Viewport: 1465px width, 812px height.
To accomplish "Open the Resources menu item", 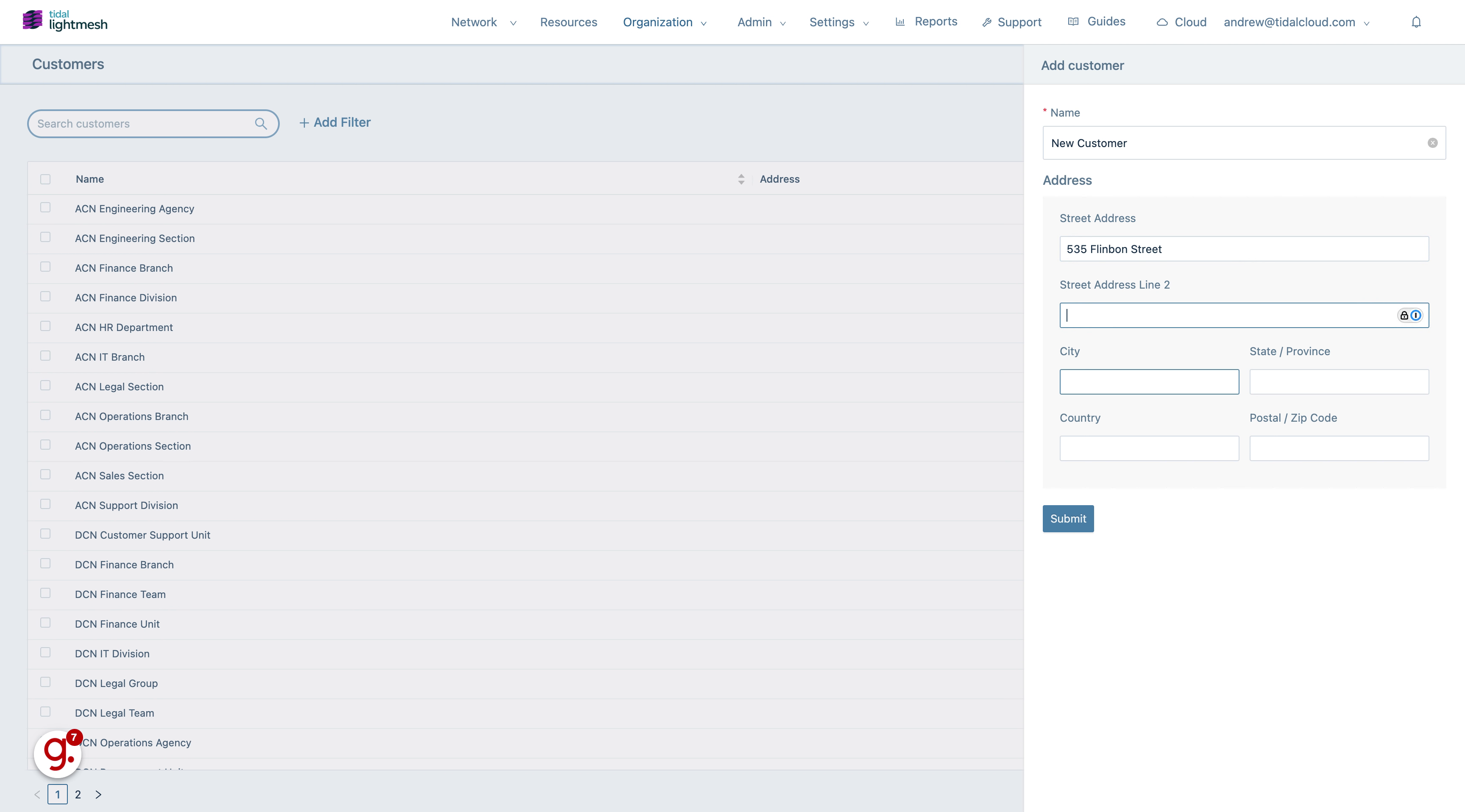I will (569, 22).
